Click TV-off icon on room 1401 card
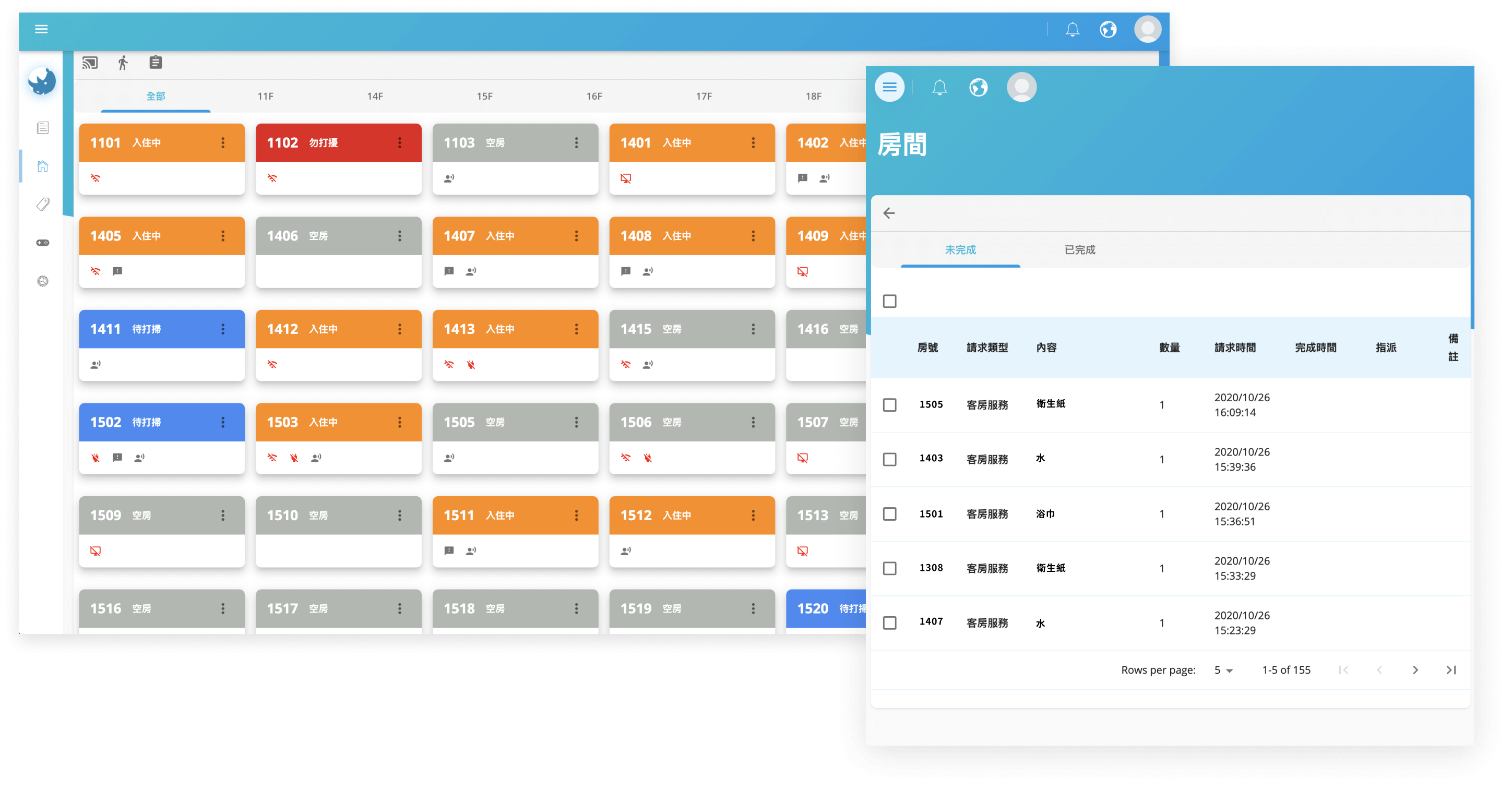 [x=626, y=178]
